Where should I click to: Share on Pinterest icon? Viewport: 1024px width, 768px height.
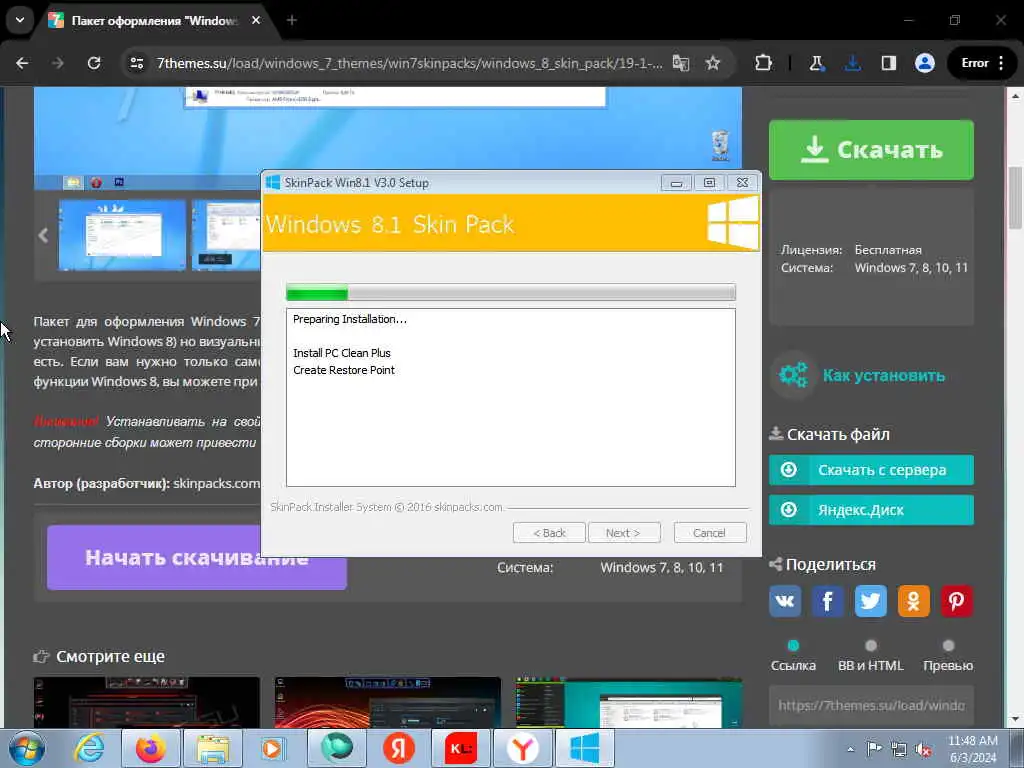coord(957,601)
